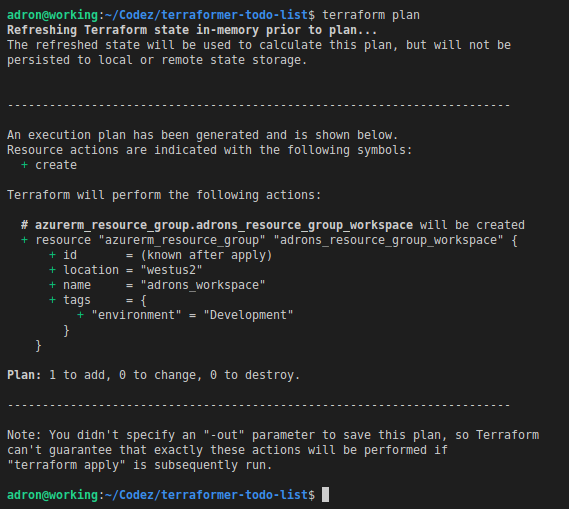This screenshot has width=569, height=509.
Task: Click the resource "azurerm_resource_group" declaration line
Action: tap(269, 240)
